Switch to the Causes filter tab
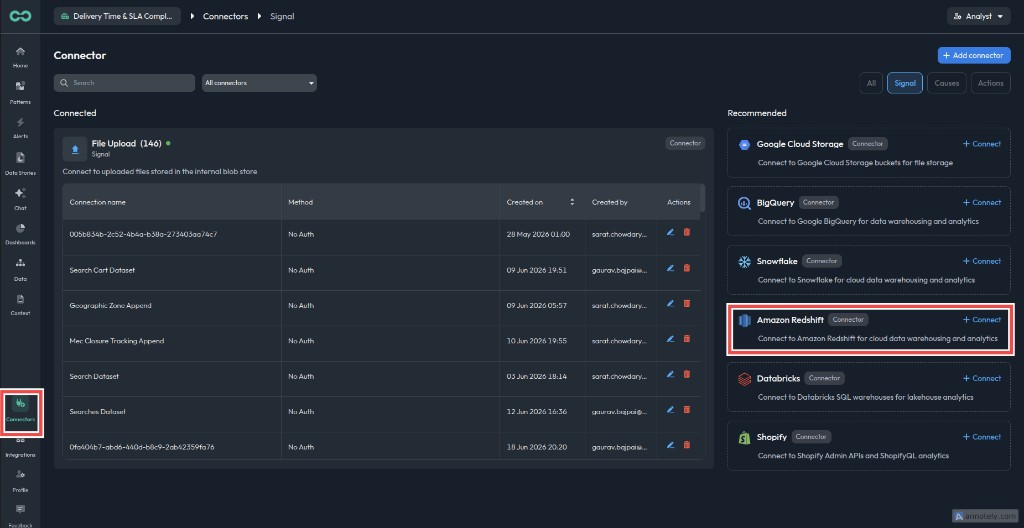 (946, 83)
